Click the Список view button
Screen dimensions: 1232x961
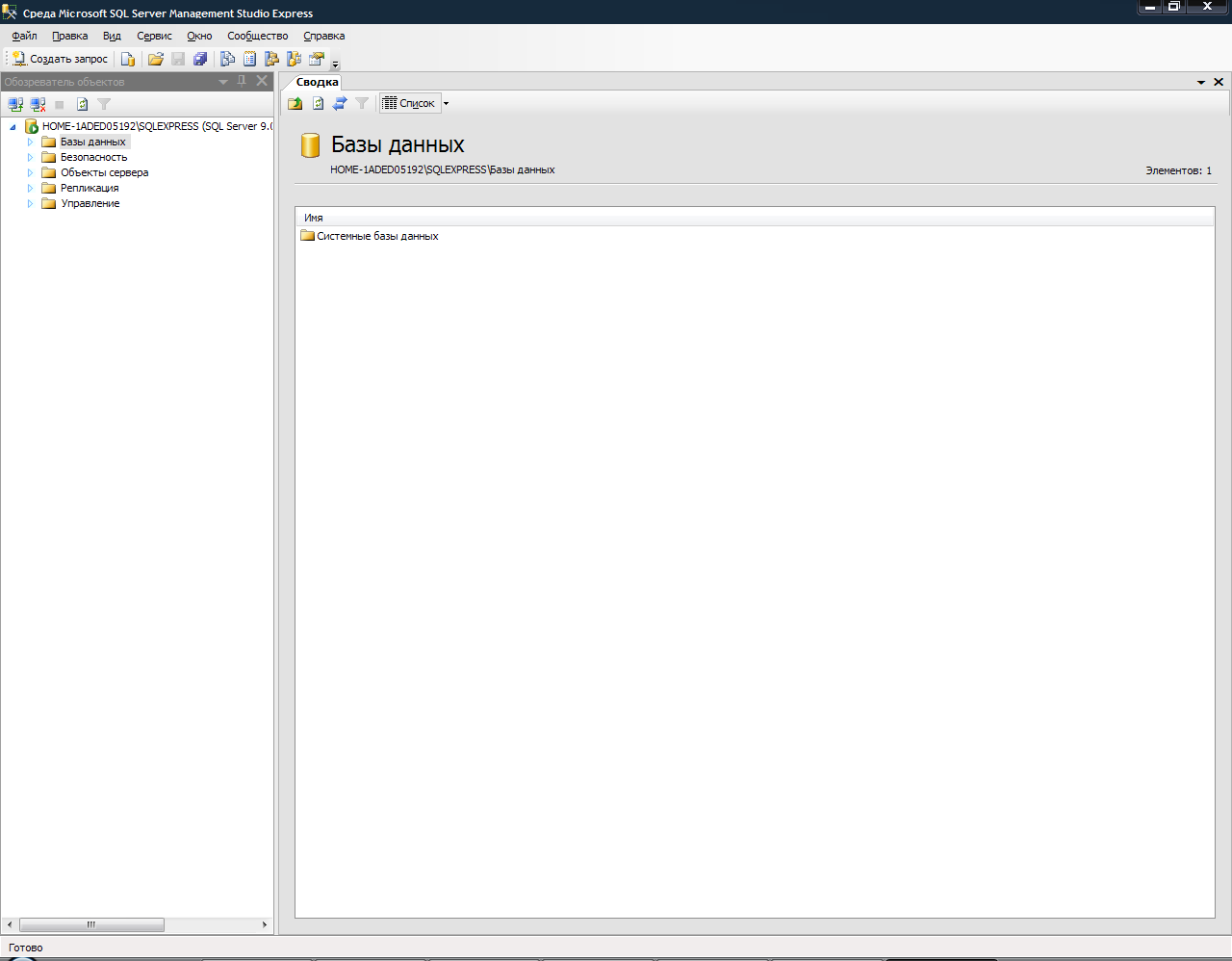(409, 103)
